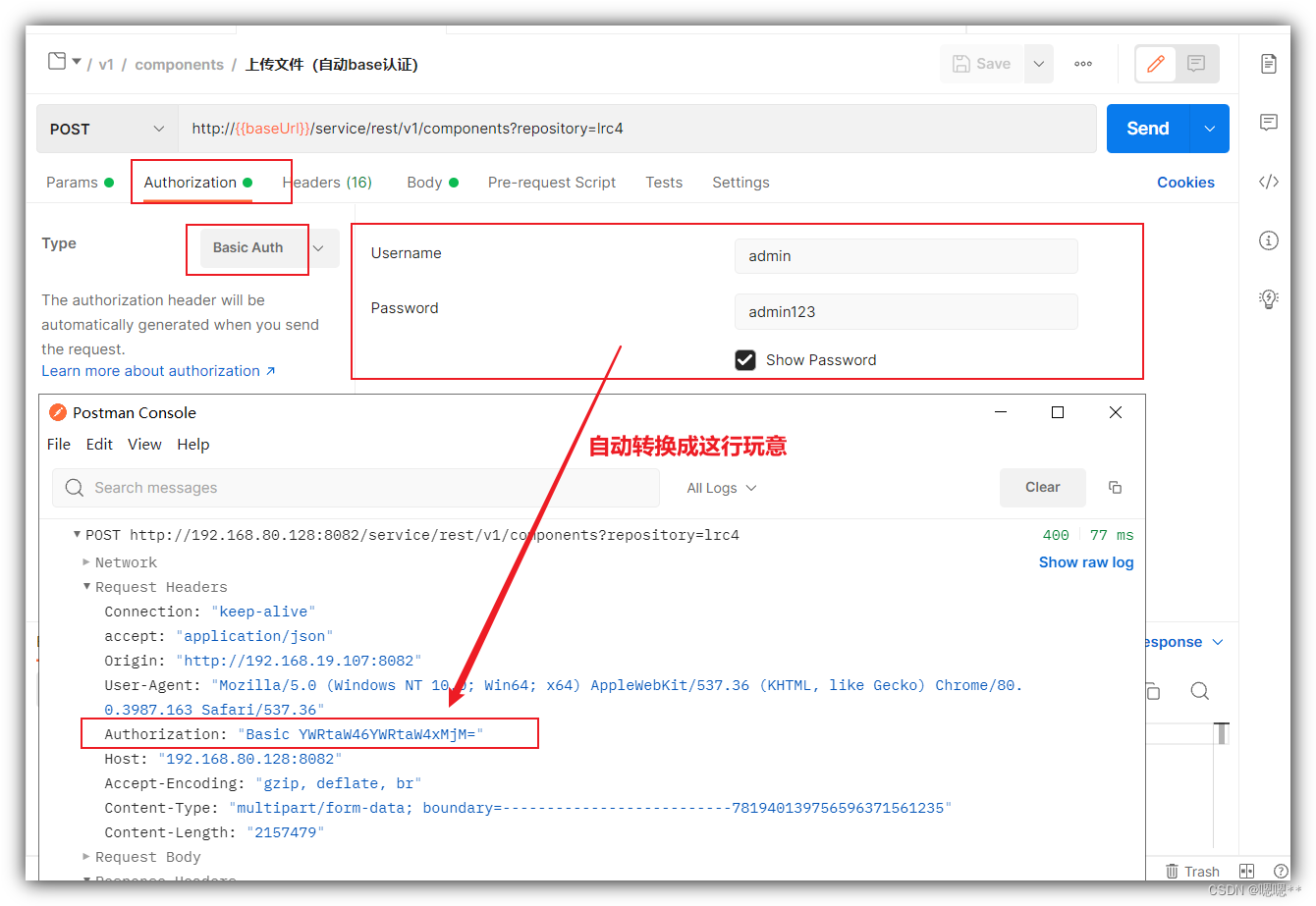Screen dimensions: 1316x906
Task: Click Show raw log link
Action: (x=1086, y=562)
